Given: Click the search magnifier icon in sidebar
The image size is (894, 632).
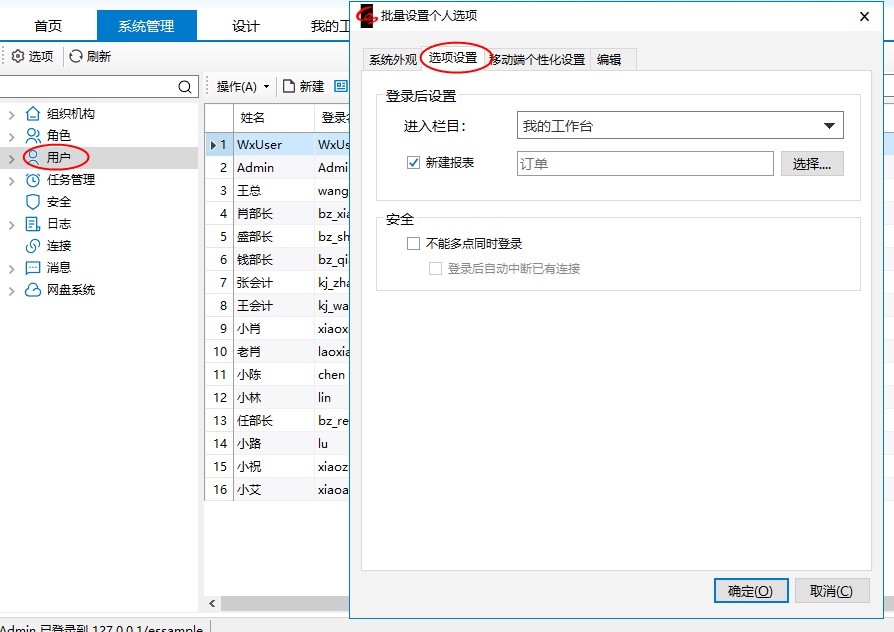Looking at the screenshot, I should coord(184,87).
